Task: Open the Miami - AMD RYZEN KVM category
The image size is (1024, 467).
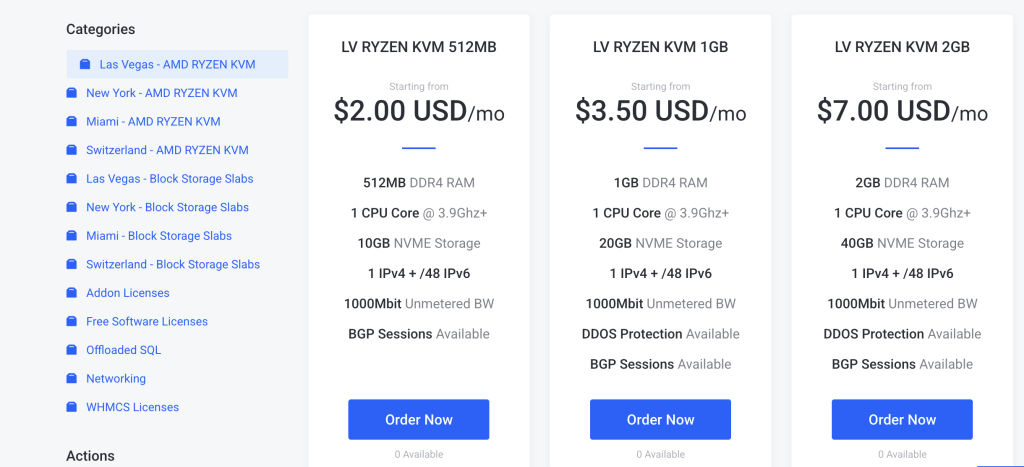Action: (153, 122)
